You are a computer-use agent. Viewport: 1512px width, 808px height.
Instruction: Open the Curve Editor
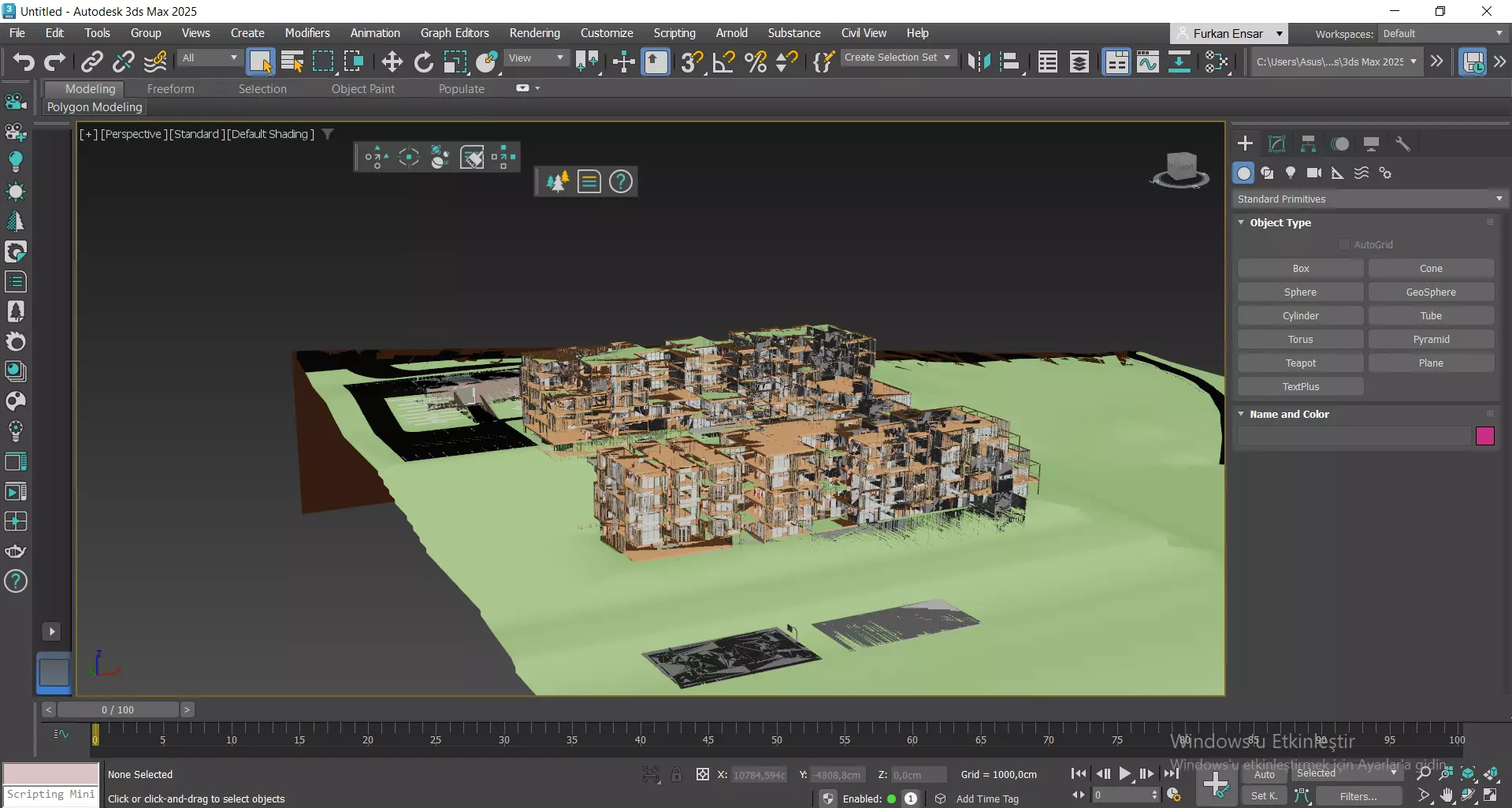[x=1148, y=61]
